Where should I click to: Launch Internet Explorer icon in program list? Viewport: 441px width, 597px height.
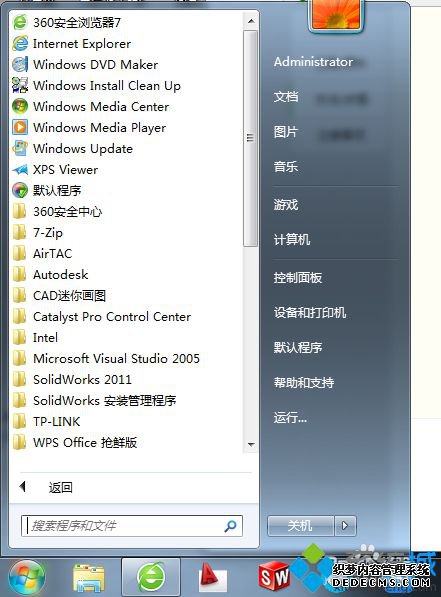pyautogui.click(x=20, y=43)
